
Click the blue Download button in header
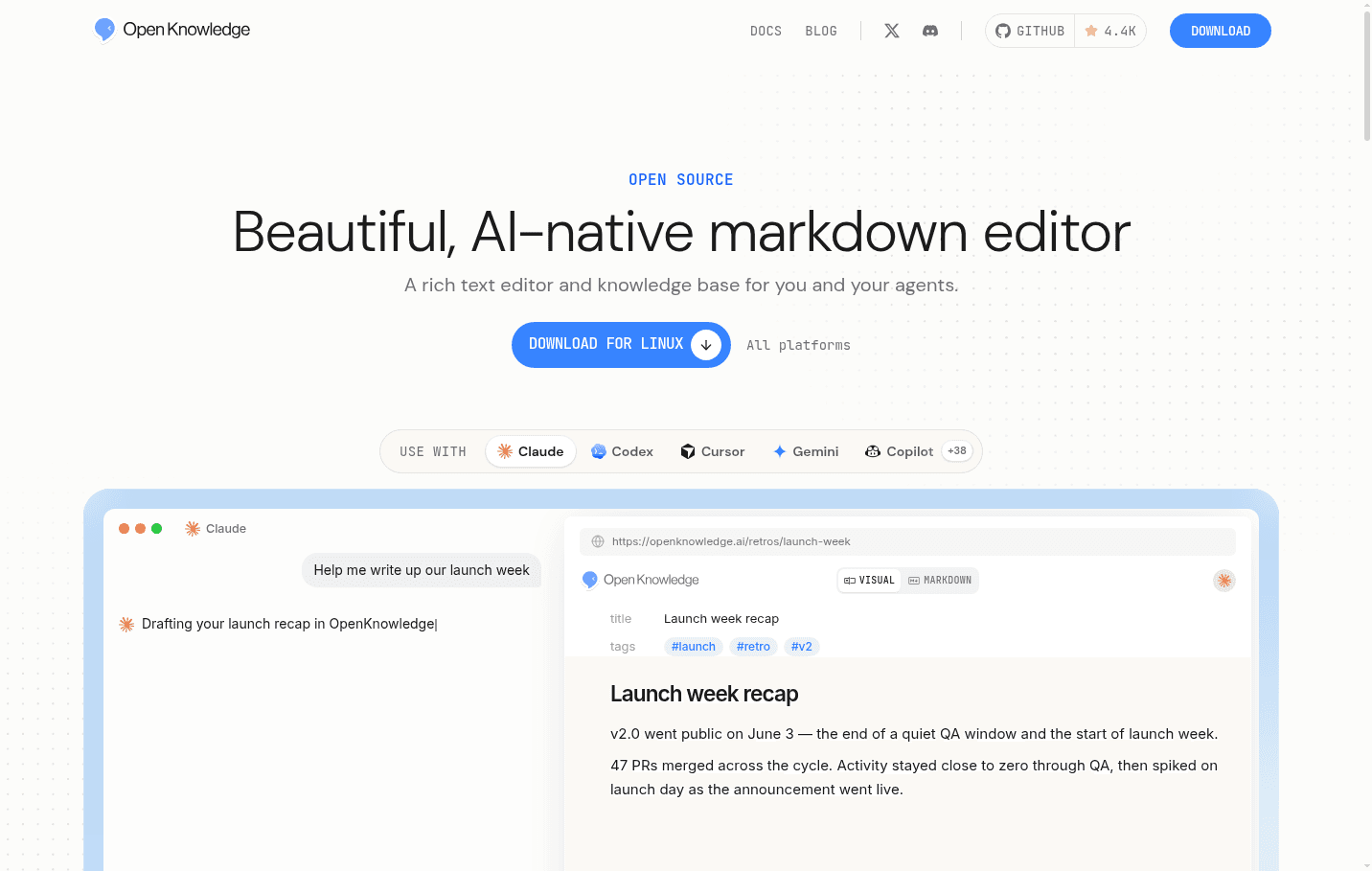1221,31
